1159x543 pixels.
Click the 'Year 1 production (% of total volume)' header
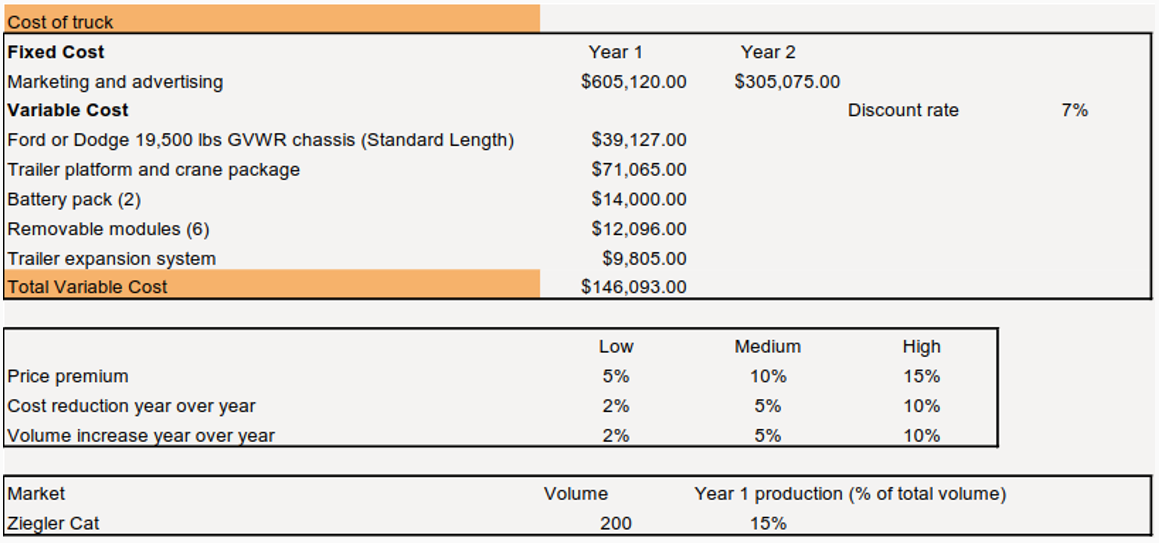[850, 494]
